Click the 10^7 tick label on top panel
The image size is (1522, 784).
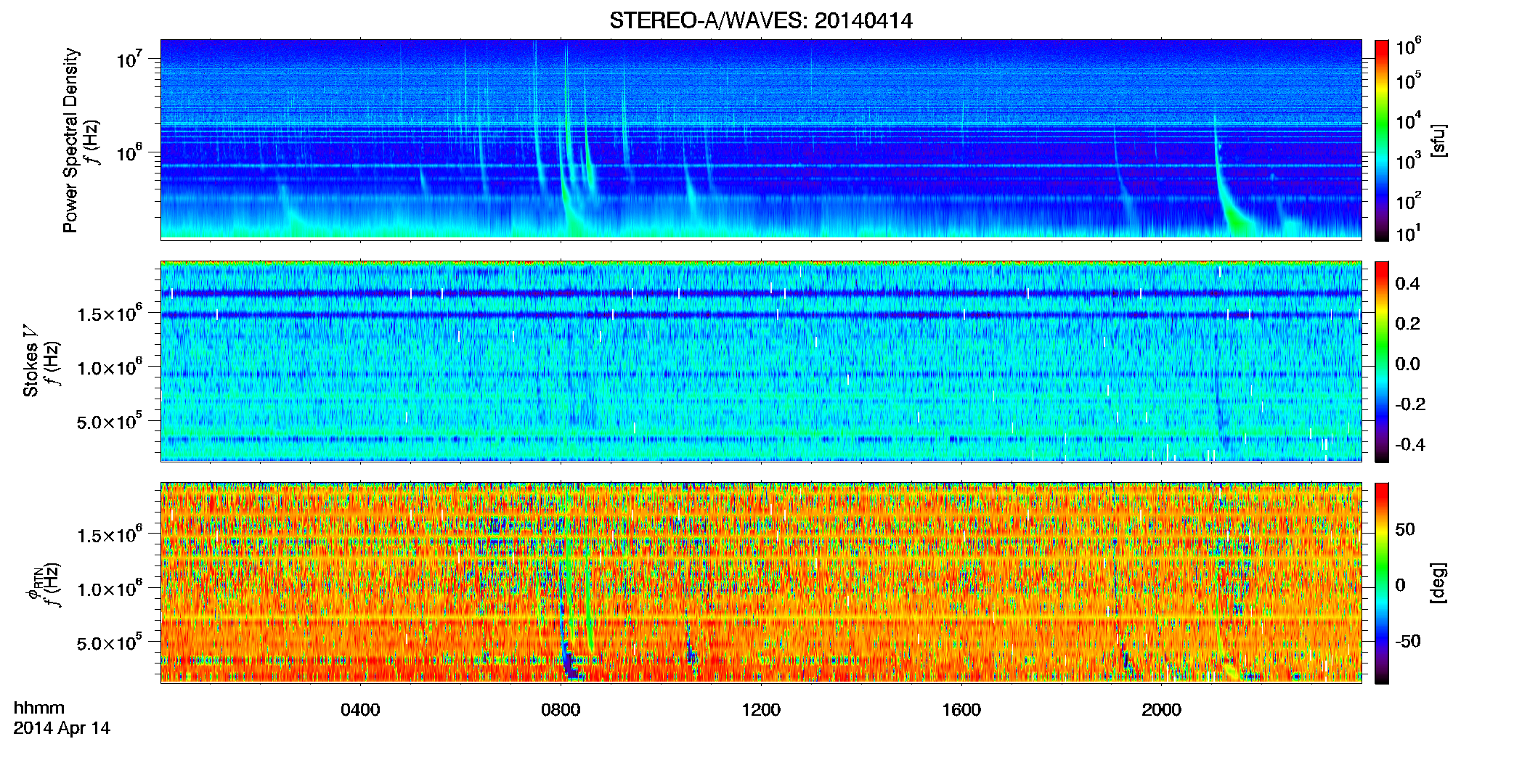pyautogui.click(x=128, y=59)
